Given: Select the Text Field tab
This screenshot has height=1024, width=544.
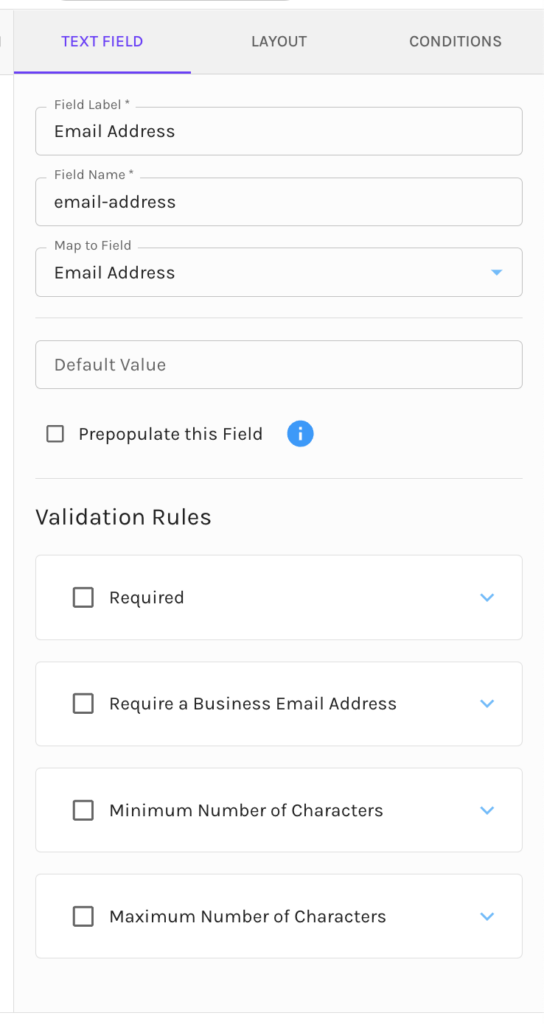Looking at the screenshot, I should click(103, 42).
